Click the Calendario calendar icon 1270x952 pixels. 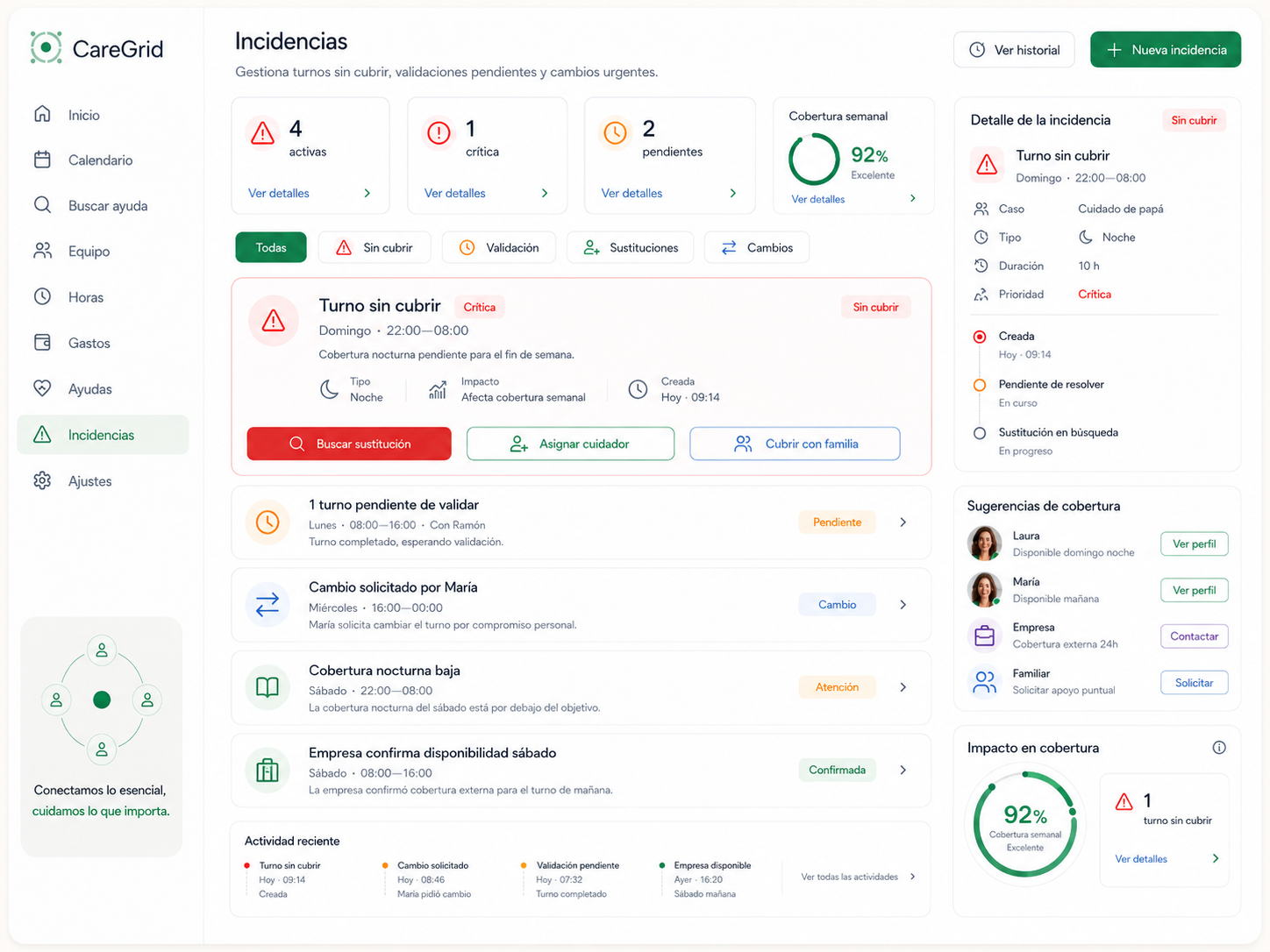point(42,160)
